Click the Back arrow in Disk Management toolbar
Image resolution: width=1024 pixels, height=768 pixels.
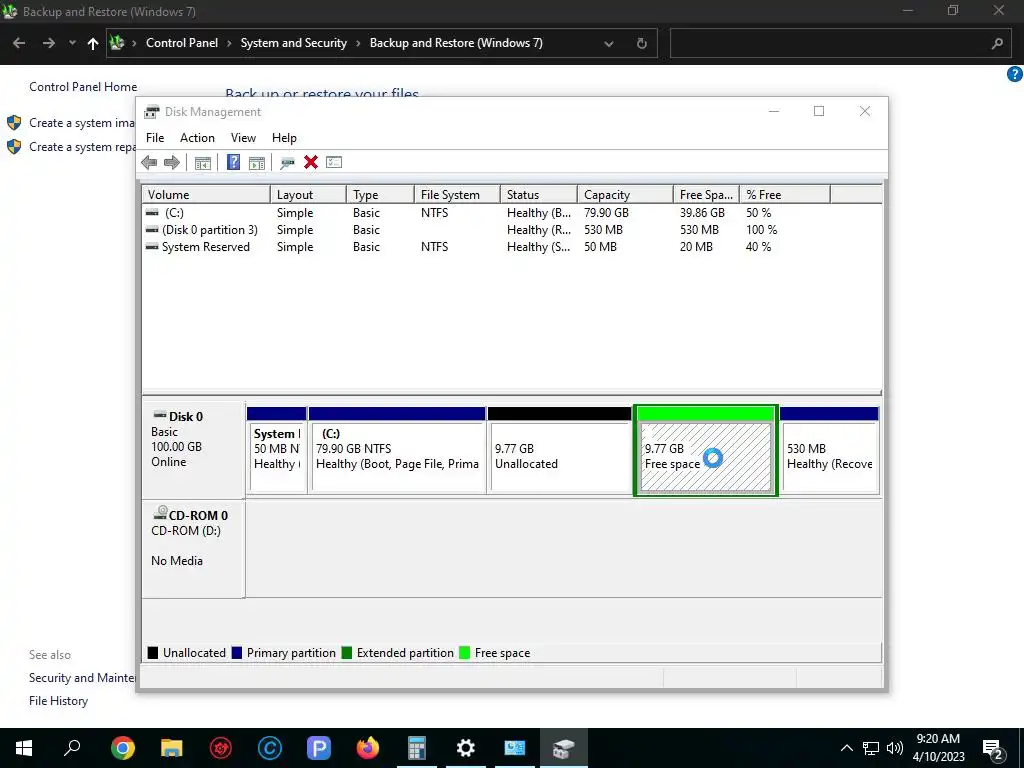(149, 163)
